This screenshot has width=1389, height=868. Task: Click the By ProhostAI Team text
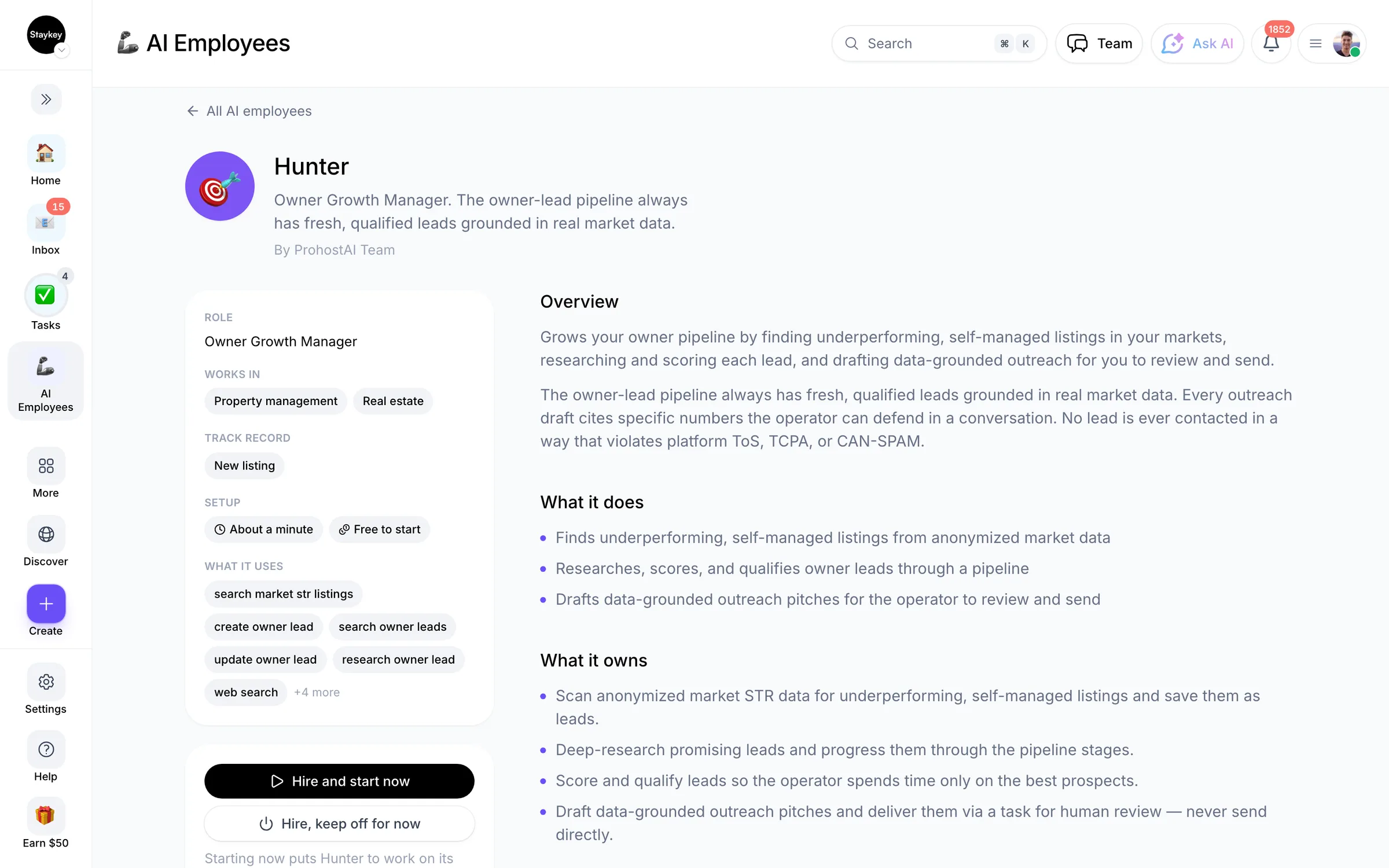[x=335, y=250]
